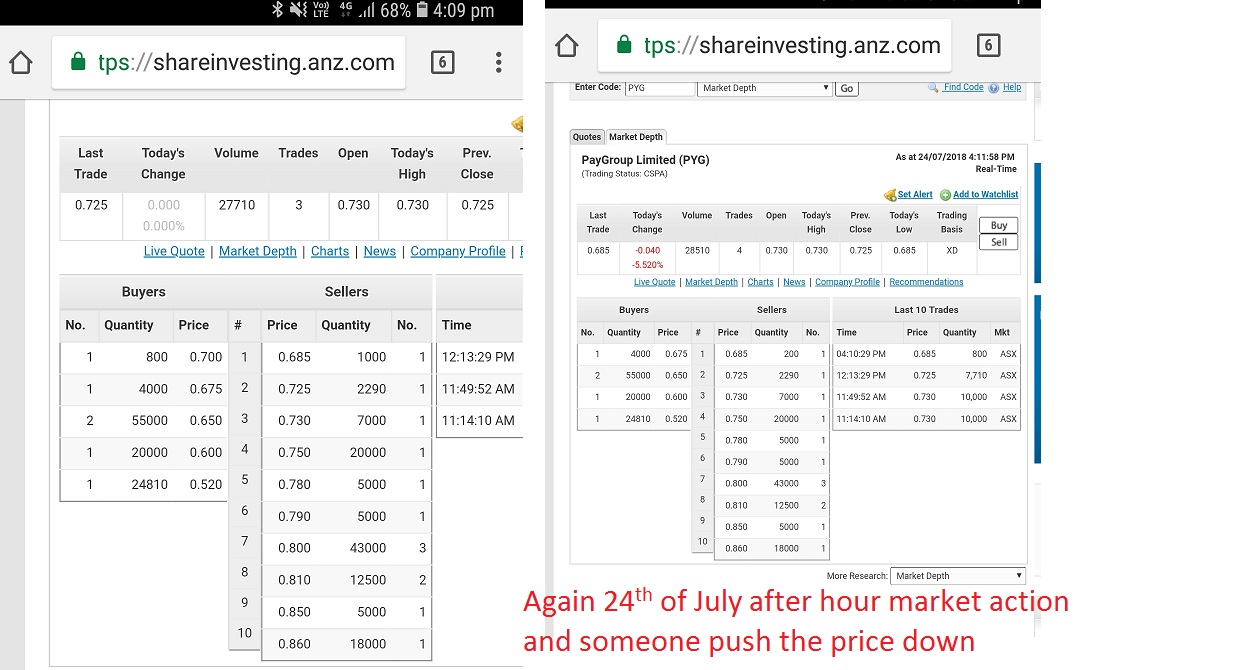Click the 27710 Volume value in the left screenshot
The image size is (1248, 670).
(237, 205)
